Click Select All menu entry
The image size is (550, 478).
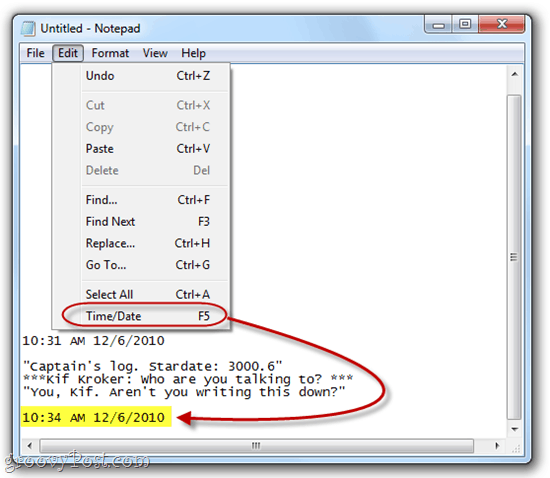pos(148,295)
